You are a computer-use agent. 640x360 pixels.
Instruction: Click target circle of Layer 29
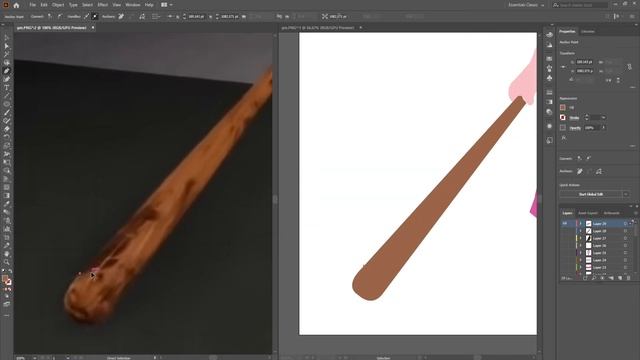pyautogui.click(x=625, y=224)
